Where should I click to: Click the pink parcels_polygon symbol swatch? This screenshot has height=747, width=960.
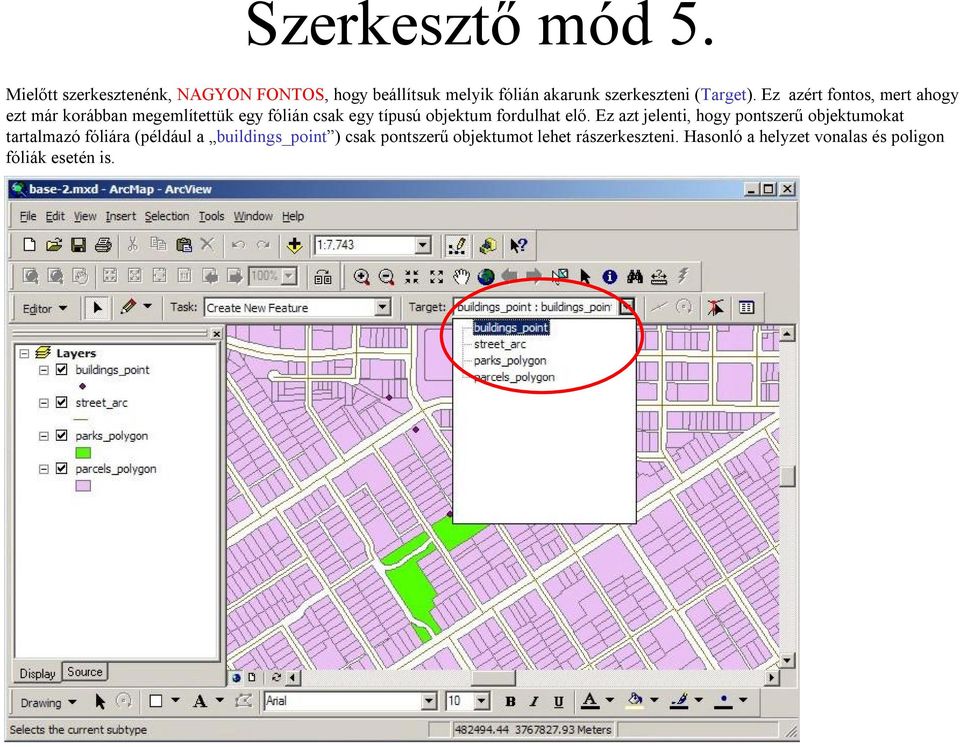[83, 486]
